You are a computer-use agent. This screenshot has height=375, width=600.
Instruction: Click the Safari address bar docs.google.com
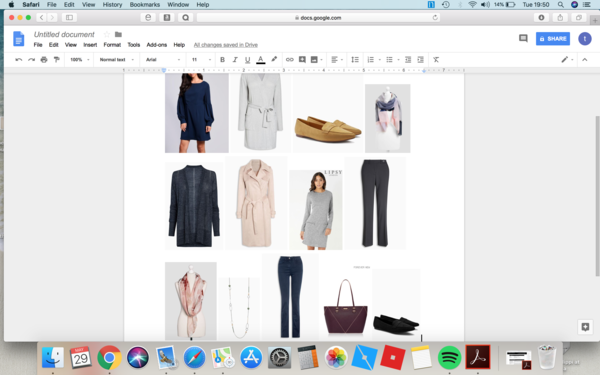(x=318, y=18)
